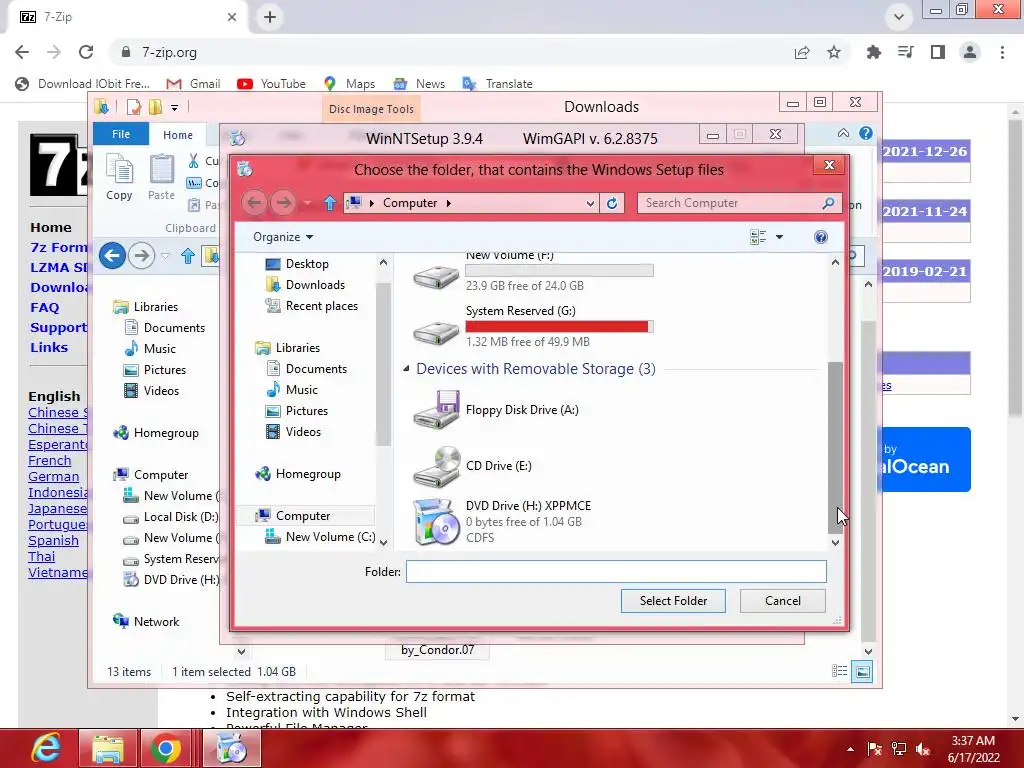
Task: Go up one level in folder dialog
Action: coord(330,203)
